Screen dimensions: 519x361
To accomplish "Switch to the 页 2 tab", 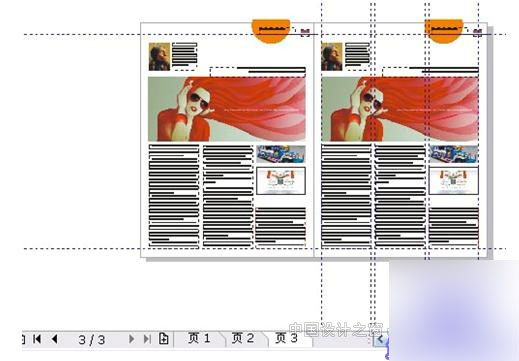I will coord(243,339).
